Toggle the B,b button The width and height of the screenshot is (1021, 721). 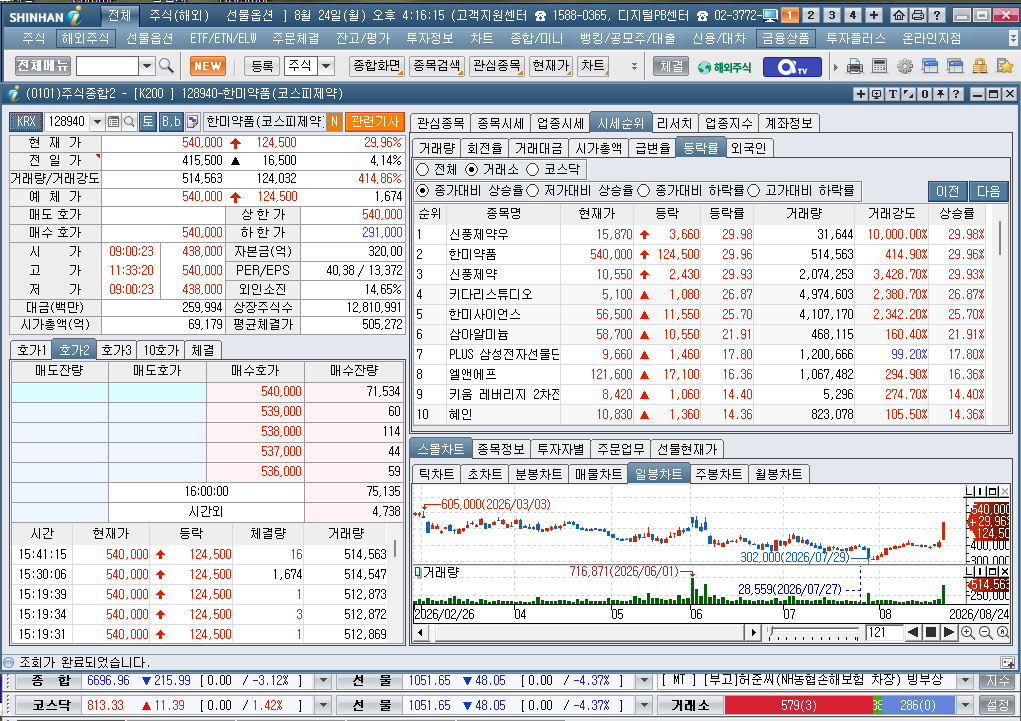tap(171, 121)
